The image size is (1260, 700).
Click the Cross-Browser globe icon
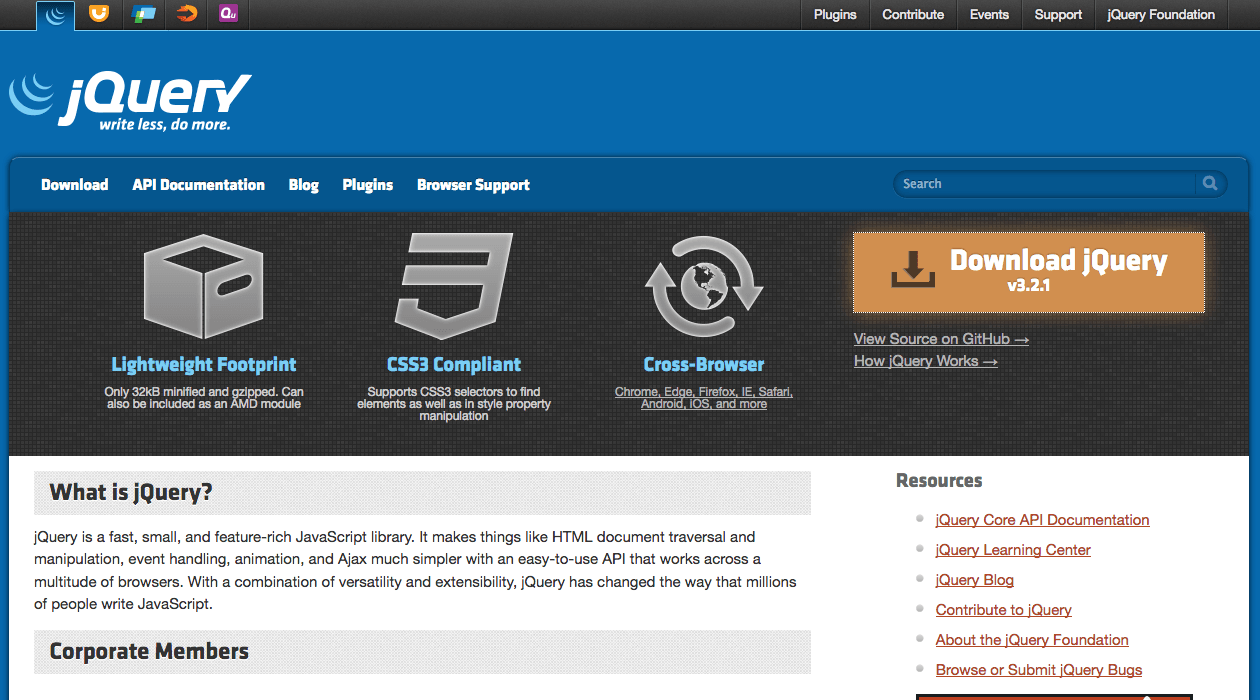coord(704,287)
